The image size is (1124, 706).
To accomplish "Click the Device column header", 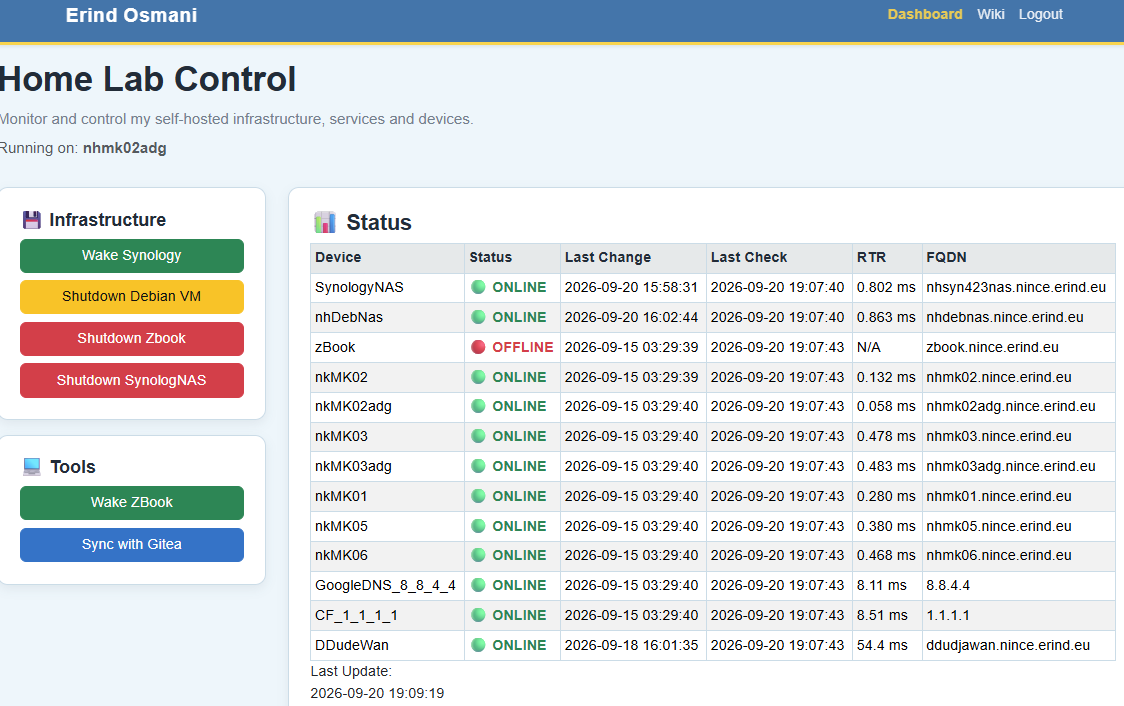I will pyautogui.click(x=387, y=257).
